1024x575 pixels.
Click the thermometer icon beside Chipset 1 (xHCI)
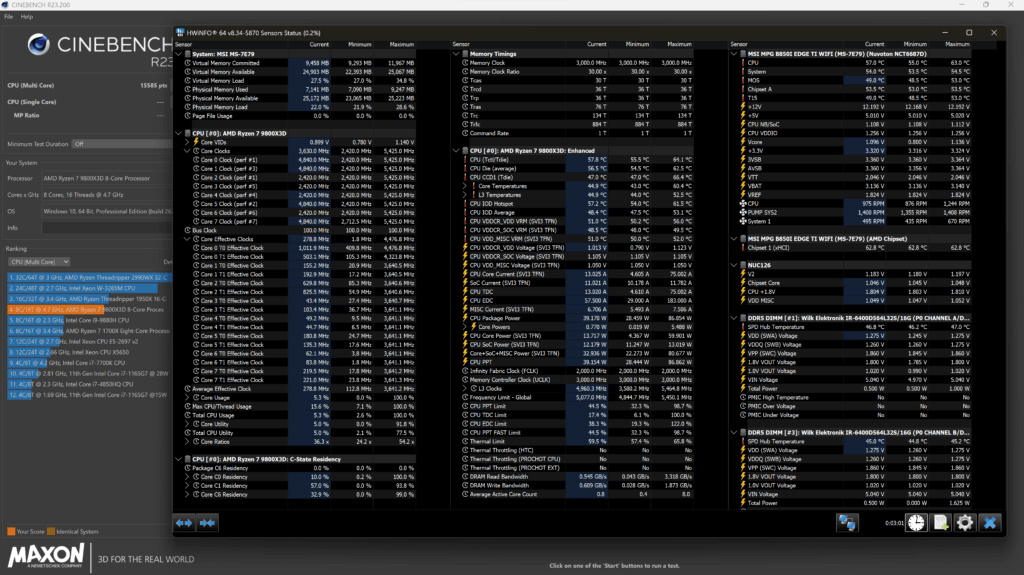pos(743,248)
